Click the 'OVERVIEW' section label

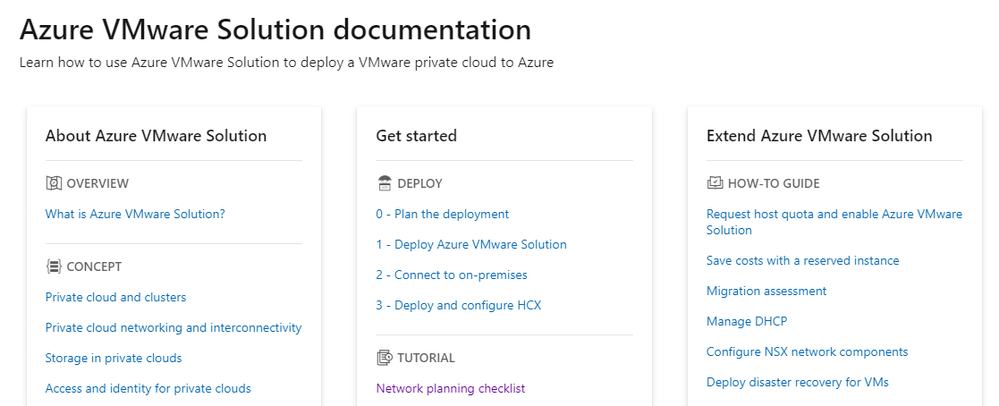(97, 184)
